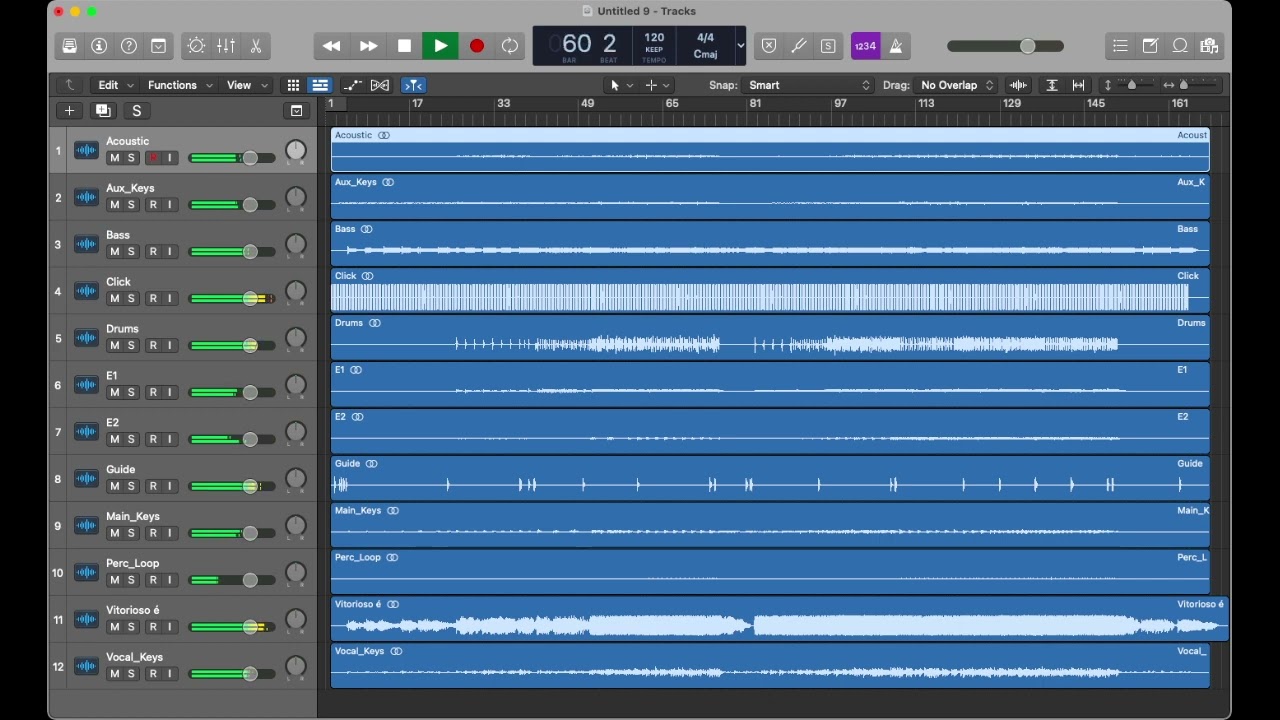
Task: Toggle Flex bowtie icon
Action: pos(380,85)
